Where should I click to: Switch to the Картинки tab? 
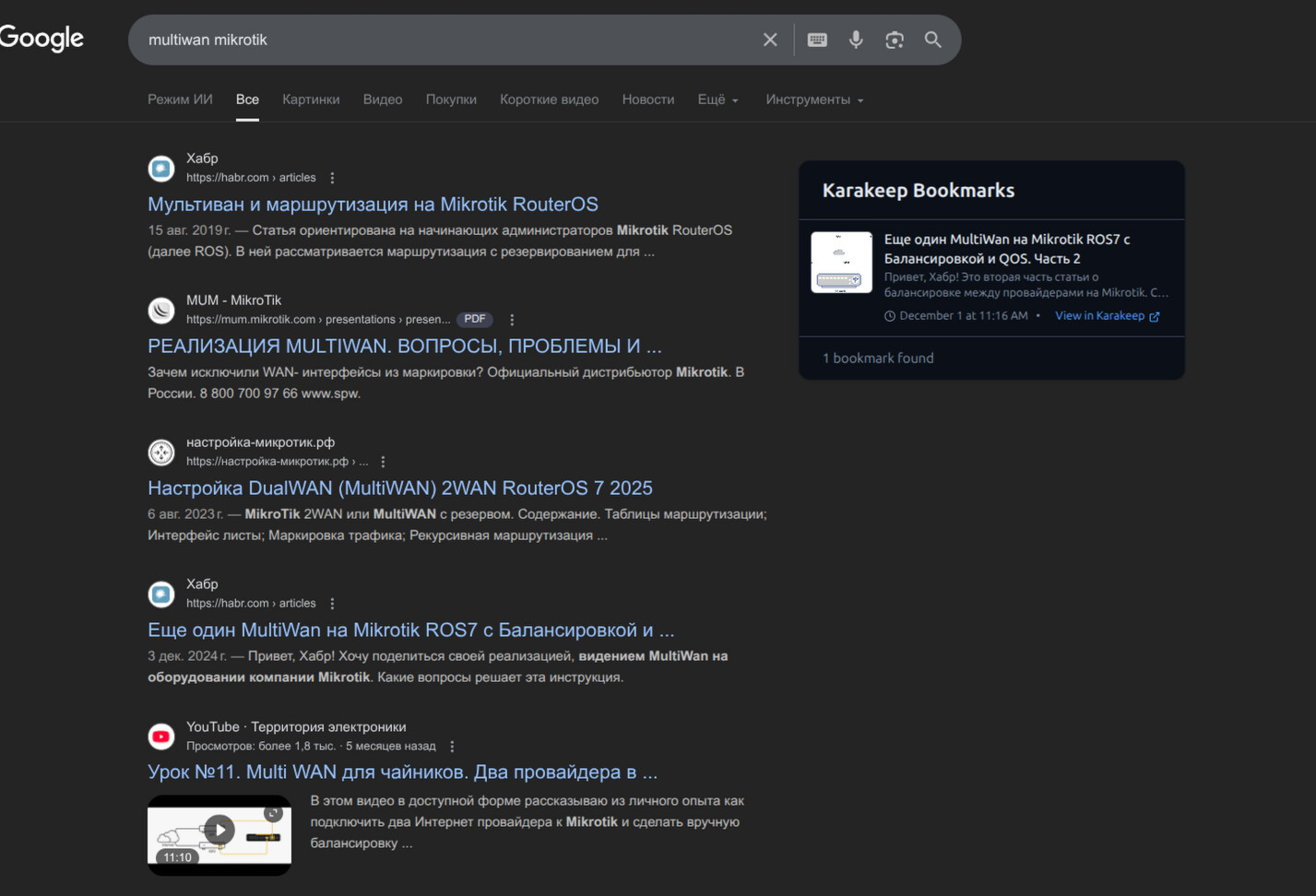coord(311,100)
